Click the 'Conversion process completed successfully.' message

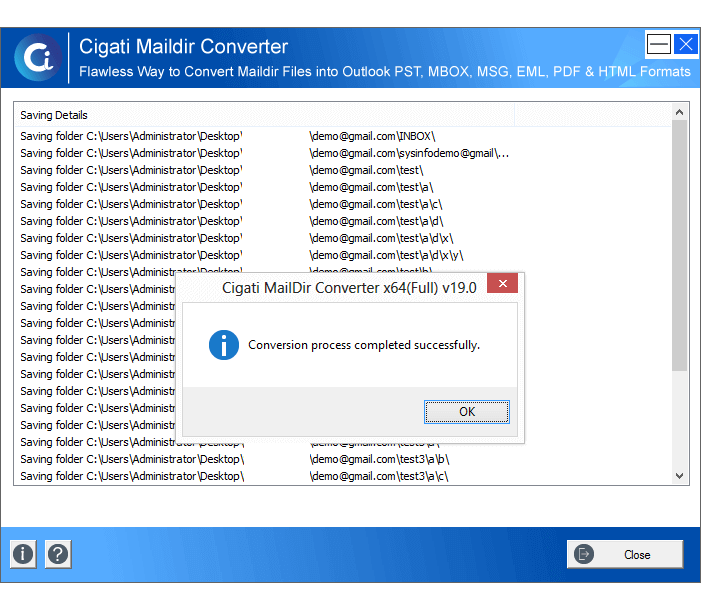364,345
